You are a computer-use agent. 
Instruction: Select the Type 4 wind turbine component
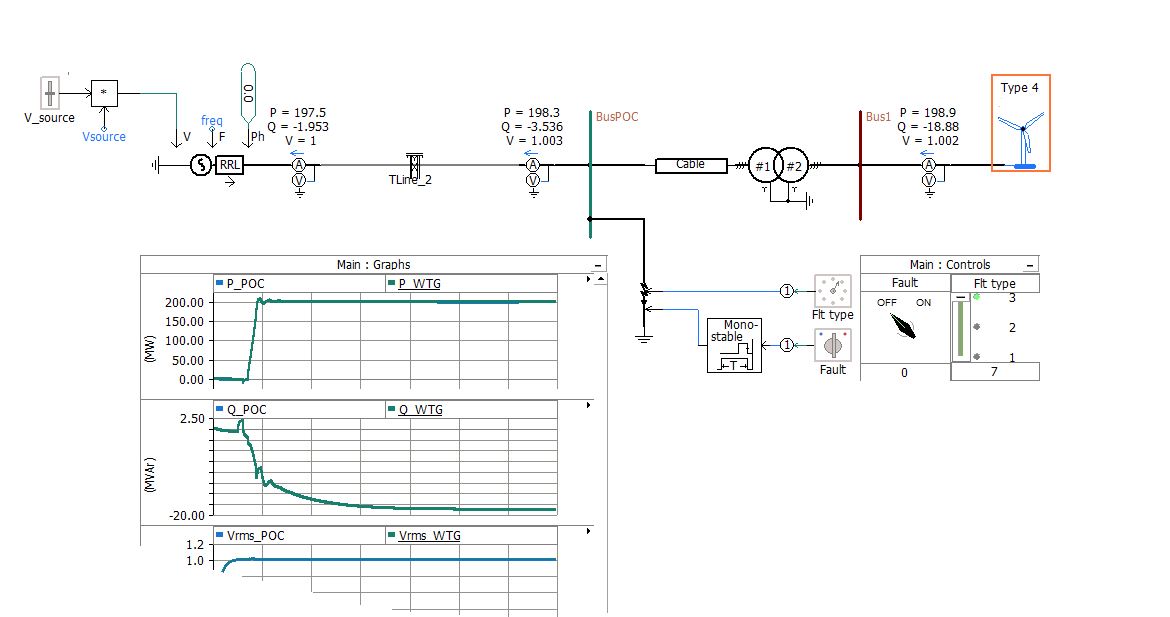coord(1021,125)
